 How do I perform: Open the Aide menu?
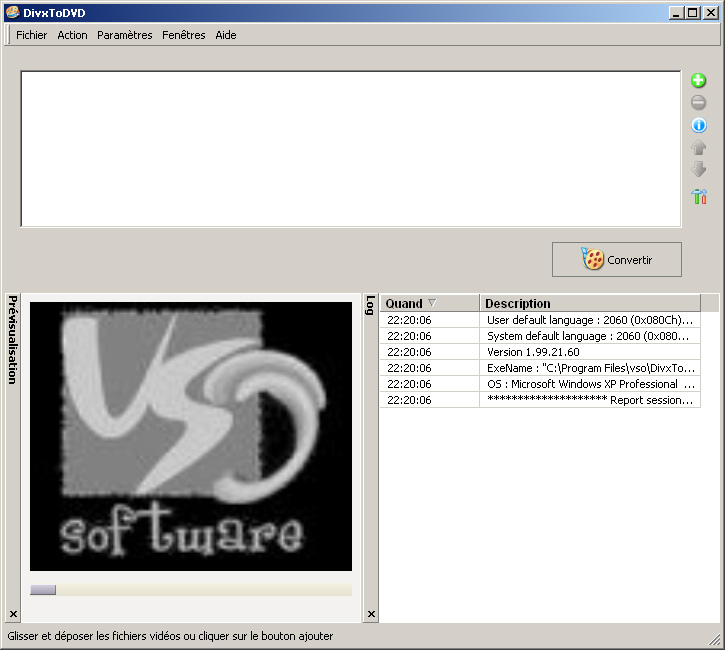click(226, 35)
